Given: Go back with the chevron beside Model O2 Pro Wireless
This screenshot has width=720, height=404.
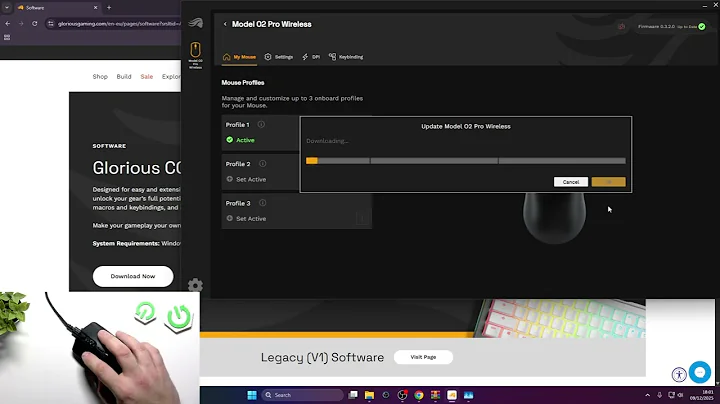Looking at the screenshot, I should [x=225, y=24].
